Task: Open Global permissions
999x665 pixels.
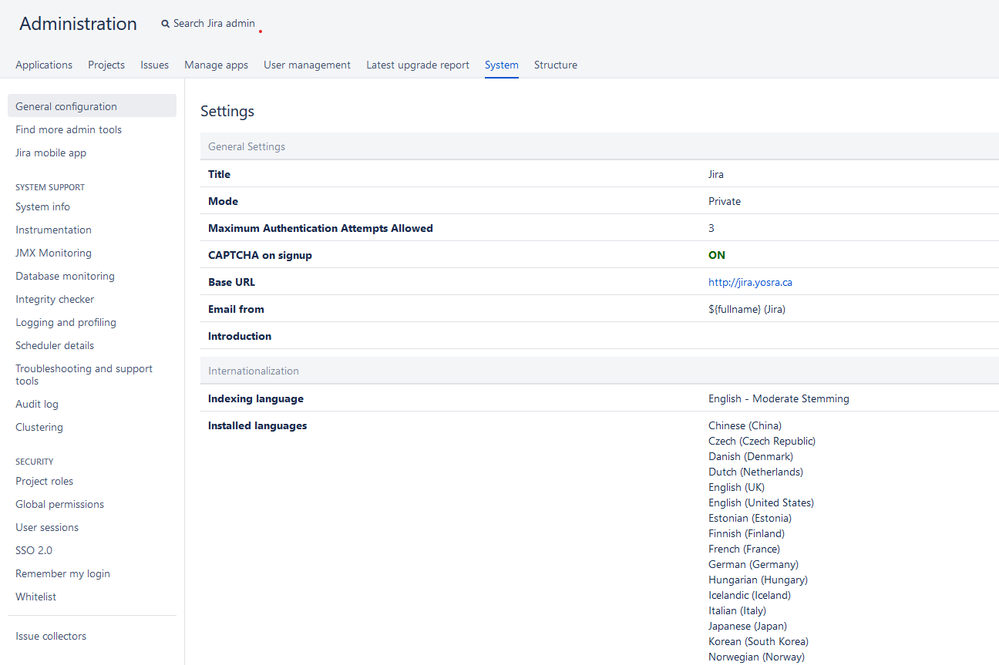Action: click(x=59, y=504)
